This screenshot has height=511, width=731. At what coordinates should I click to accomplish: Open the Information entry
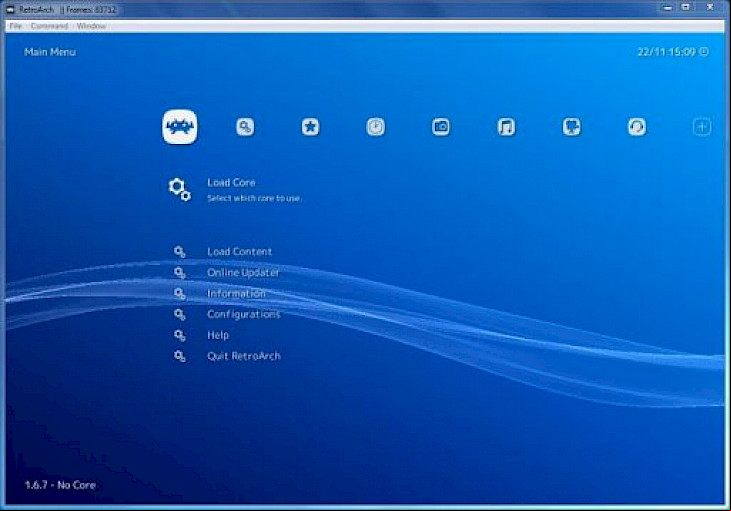[236, 294]
